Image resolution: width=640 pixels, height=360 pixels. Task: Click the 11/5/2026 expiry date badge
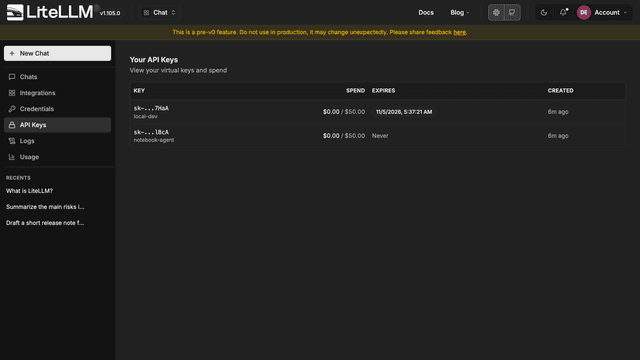[404, 112]
